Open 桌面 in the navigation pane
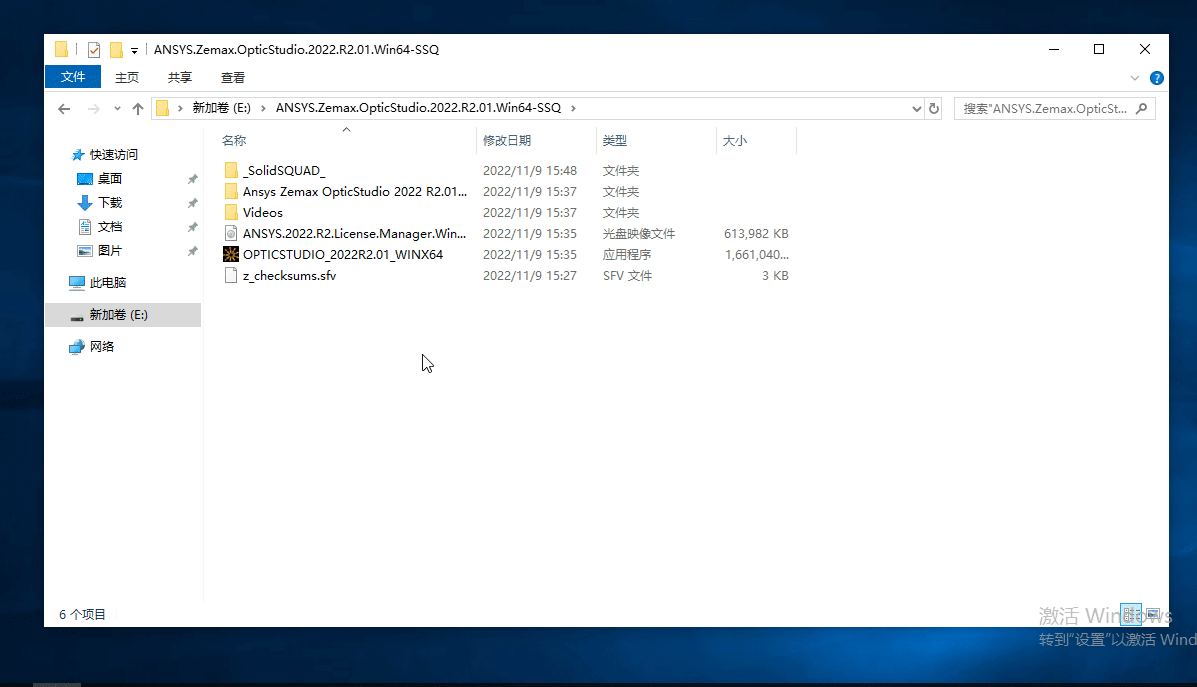The width and height of the screenshot is (1197, 687). pos(109,179)
